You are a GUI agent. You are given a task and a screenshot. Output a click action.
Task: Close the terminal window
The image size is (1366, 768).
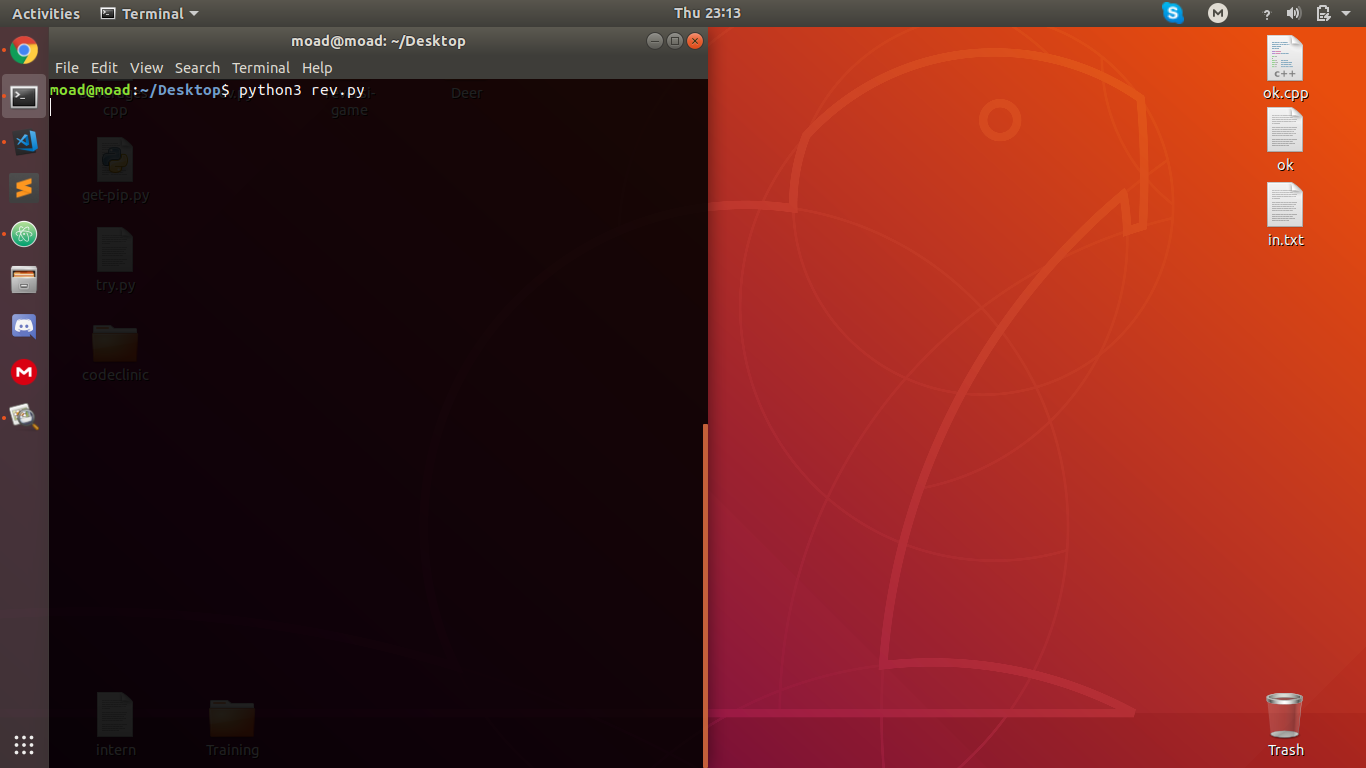pyautogui.click(x=695, y=41)
